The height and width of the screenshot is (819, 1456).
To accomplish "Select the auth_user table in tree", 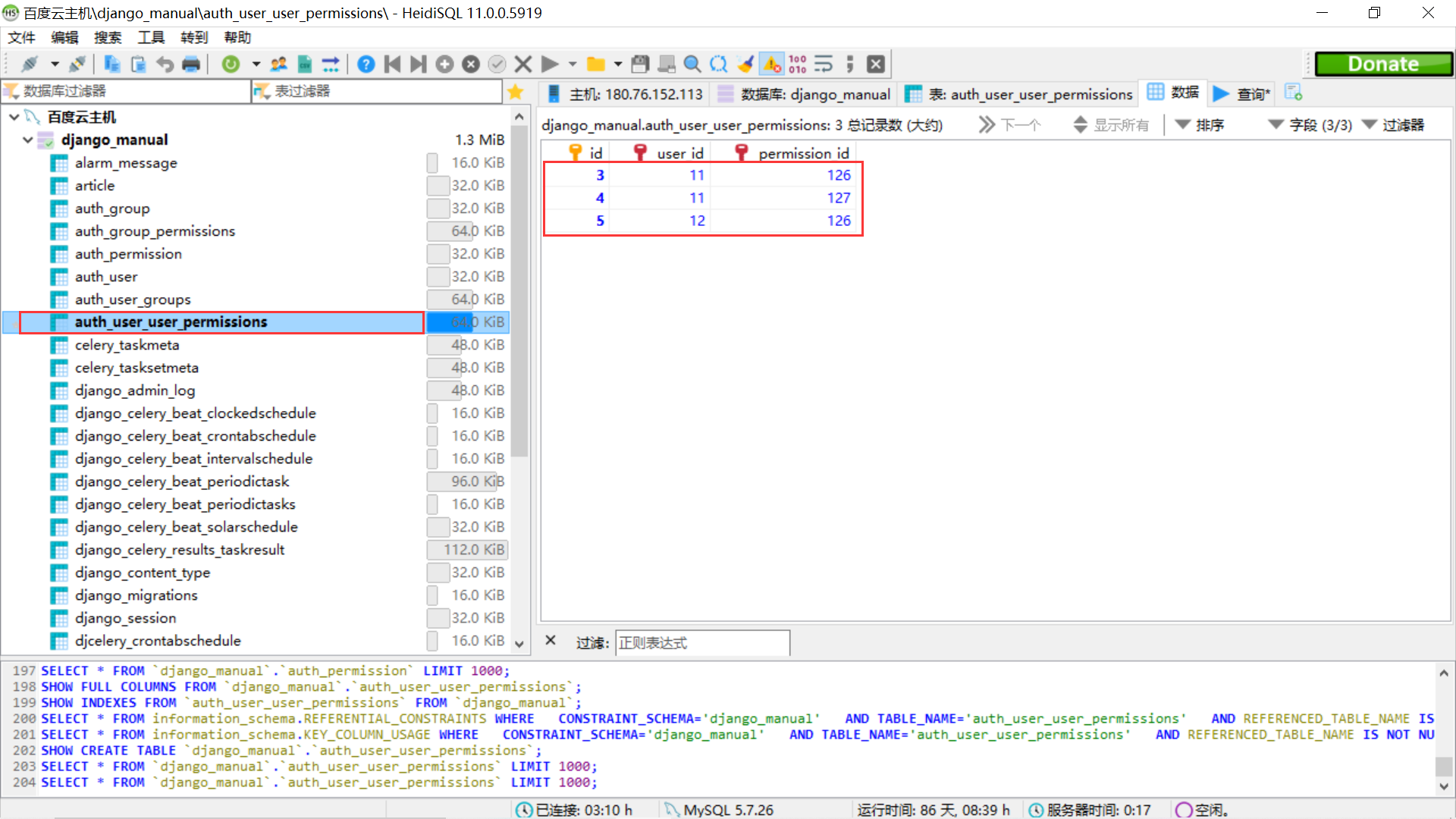I will (x=106, y=277).
